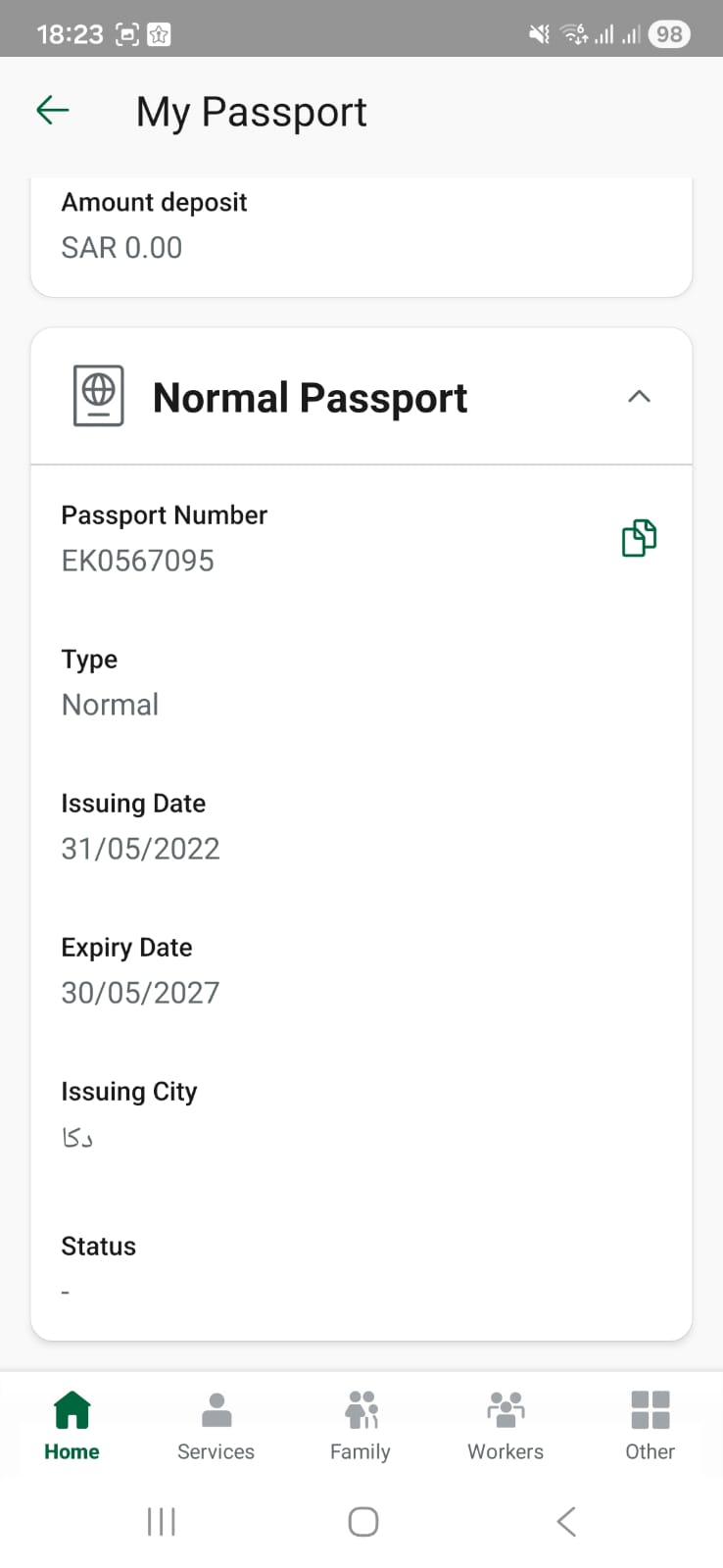Tap the battery indicator in status bar
This screenshot has height=1568, width=723.
[669, 34]
